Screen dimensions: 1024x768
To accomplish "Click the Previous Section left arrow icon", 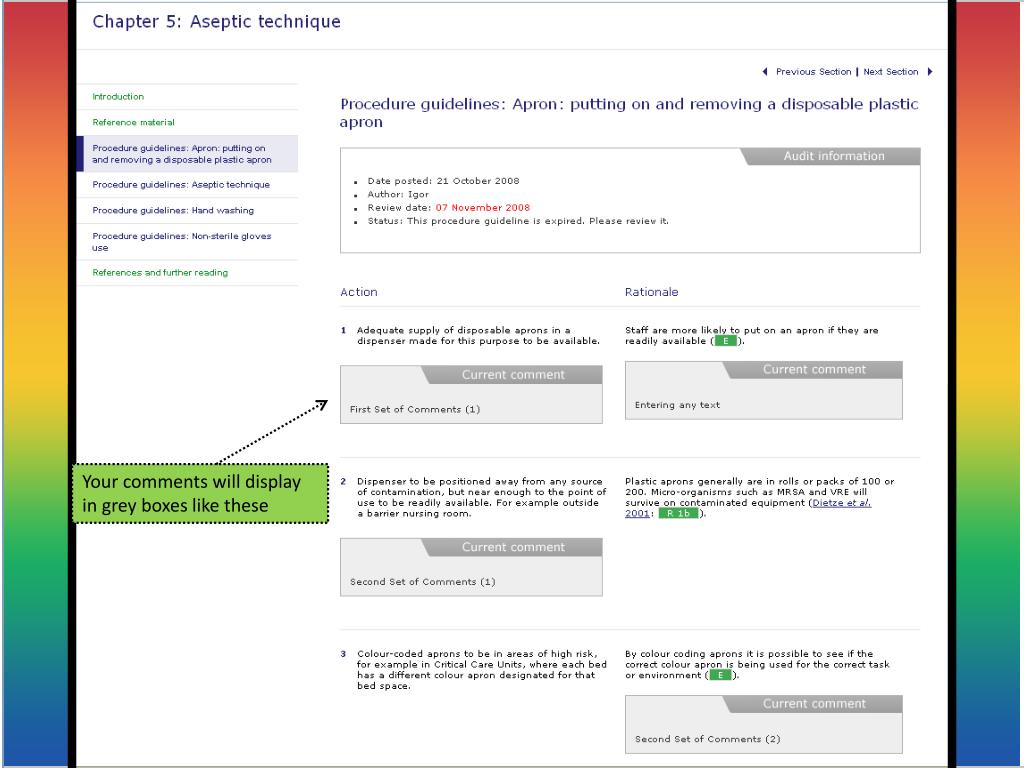I will (765, 72).
